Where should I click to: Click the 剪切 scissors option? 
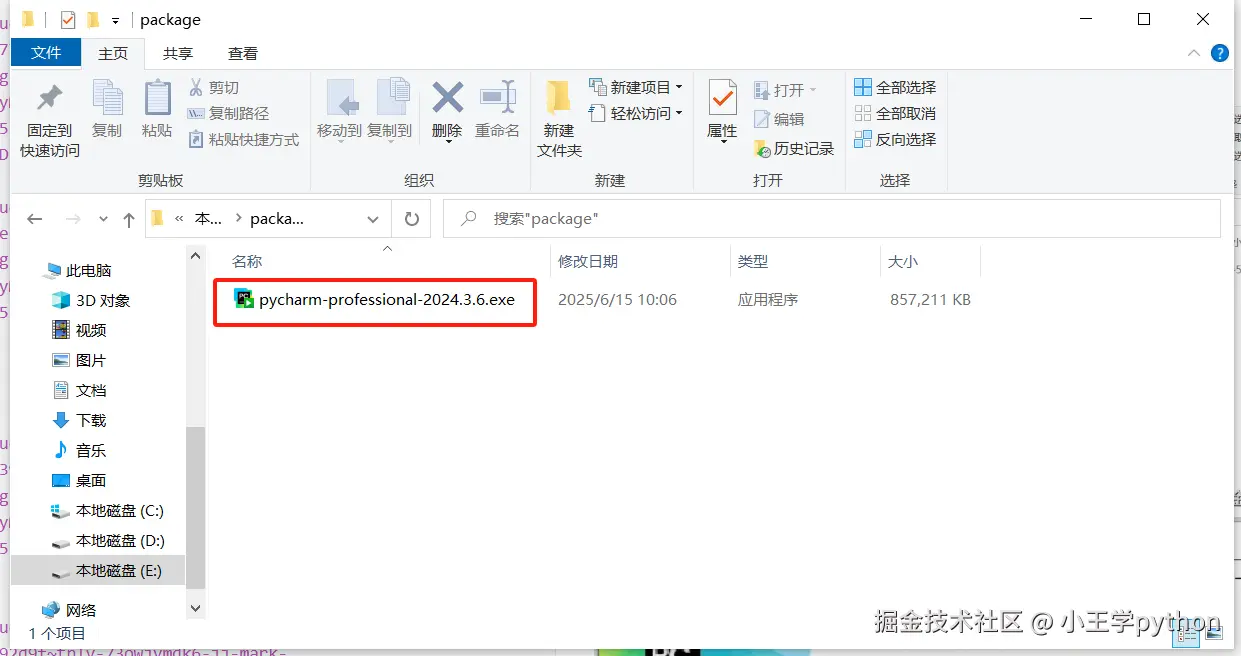(214, 88)
